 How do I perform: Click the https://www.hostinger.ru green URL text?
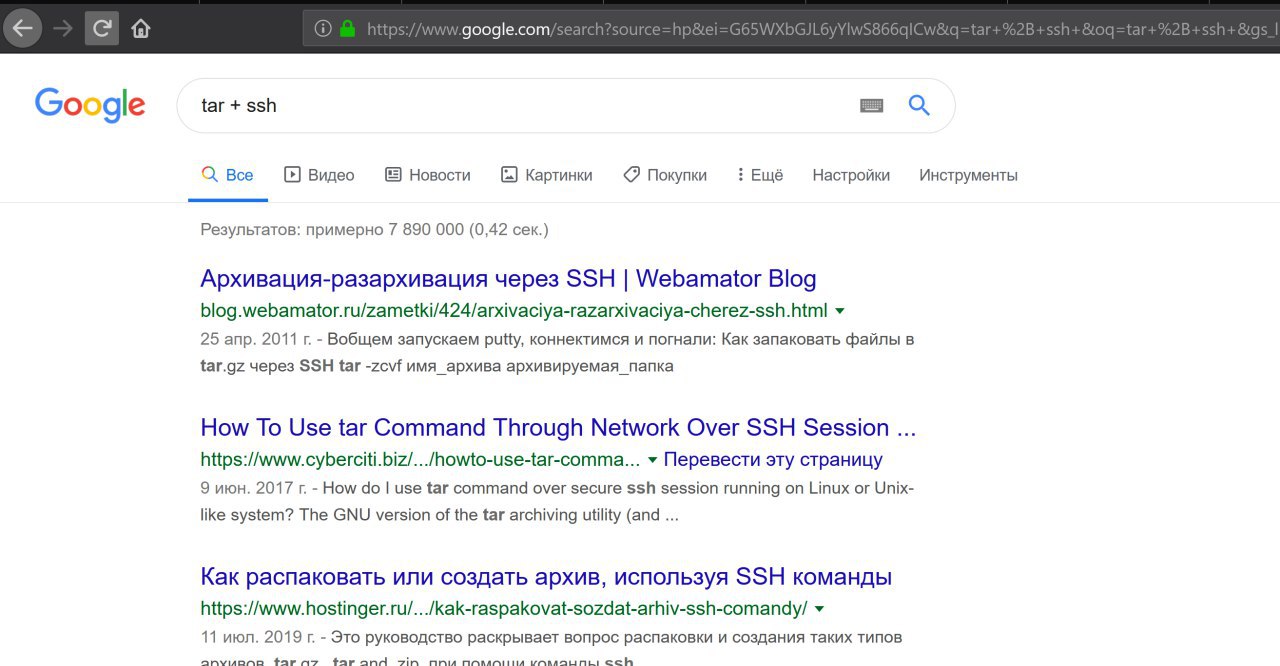click(x=503, y=609)
